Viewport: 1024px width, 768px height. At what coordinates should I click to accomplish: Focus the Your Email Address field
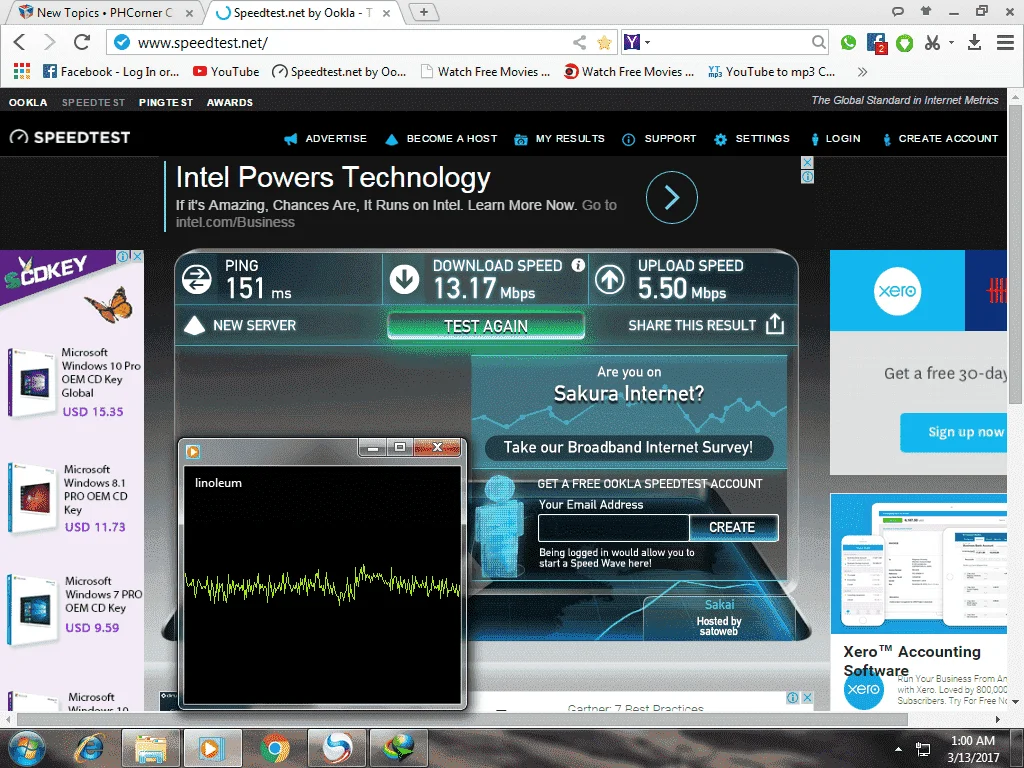(x=613, y=528)
